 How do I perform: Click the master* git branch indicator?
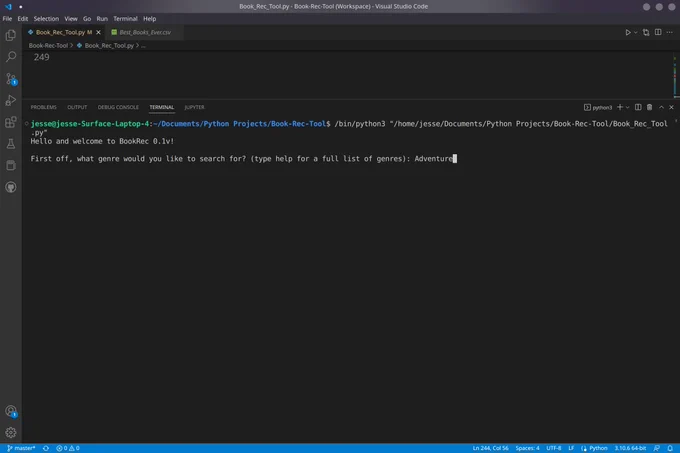pos(21,448)
